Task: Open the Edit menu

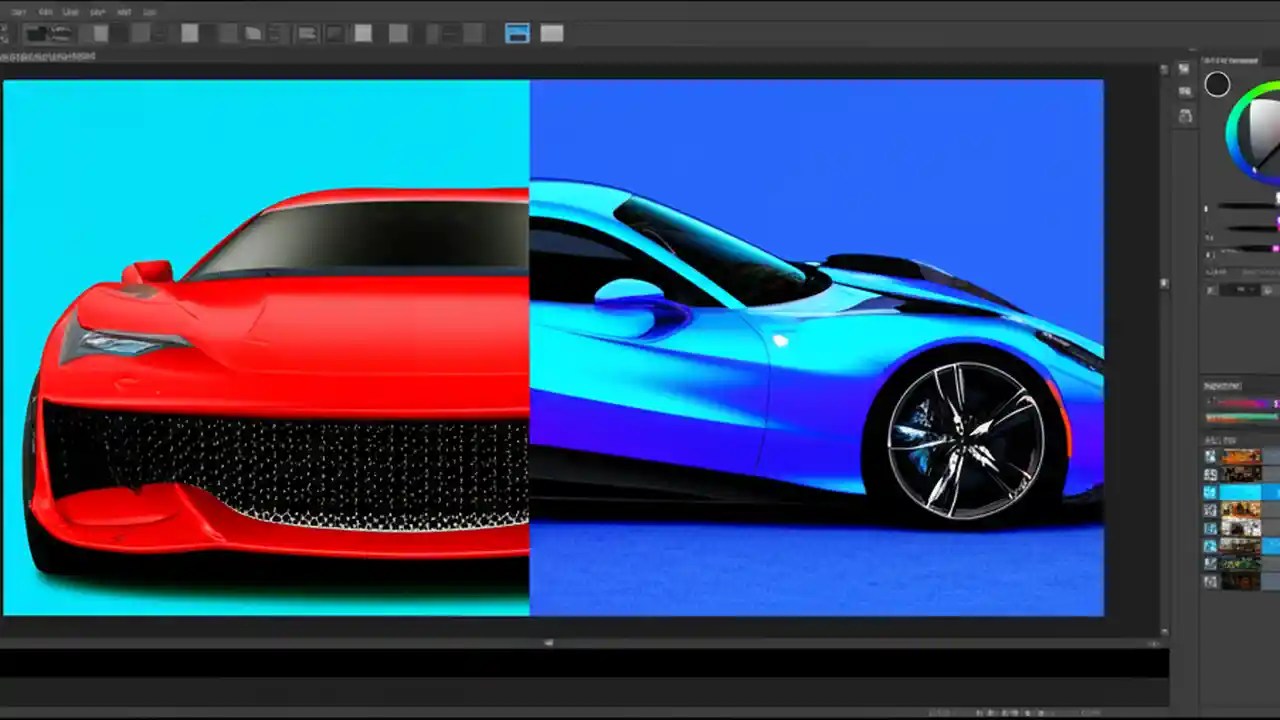Action: click(46, 11)
